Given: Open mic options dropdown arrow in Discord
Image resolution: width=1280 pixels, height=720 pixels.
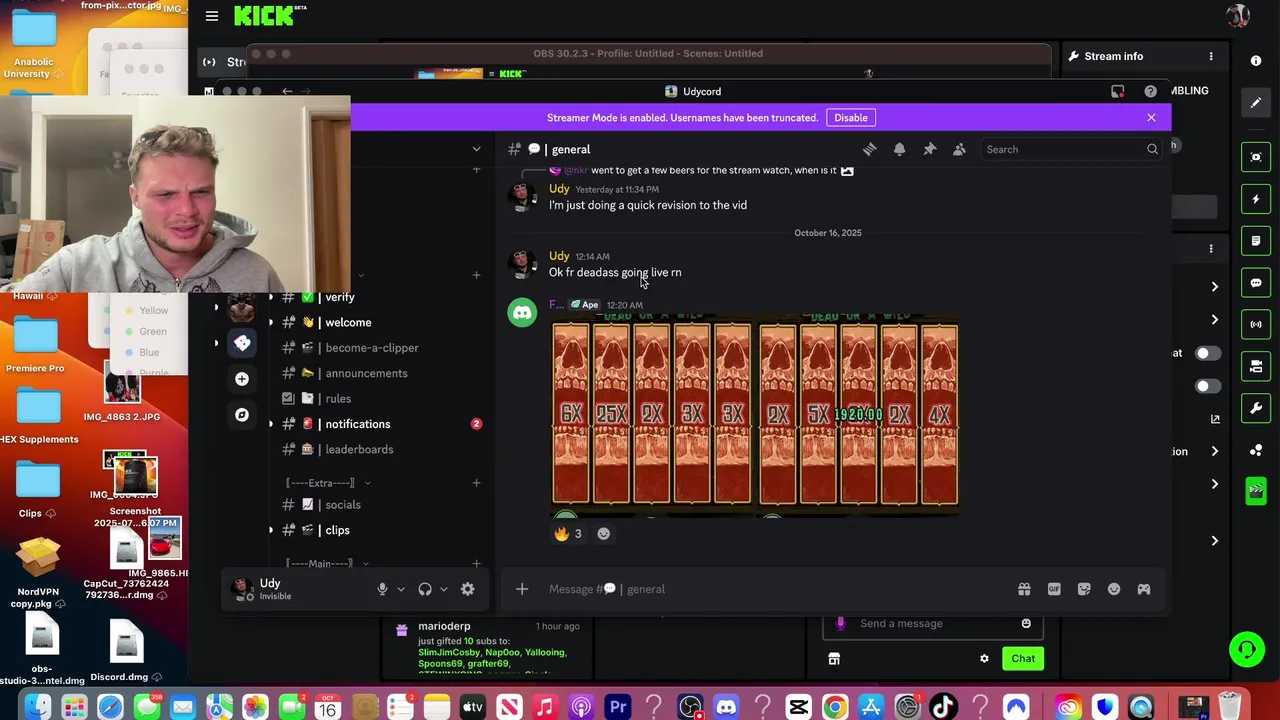Looking at the screenshot, I should point(401,589).
